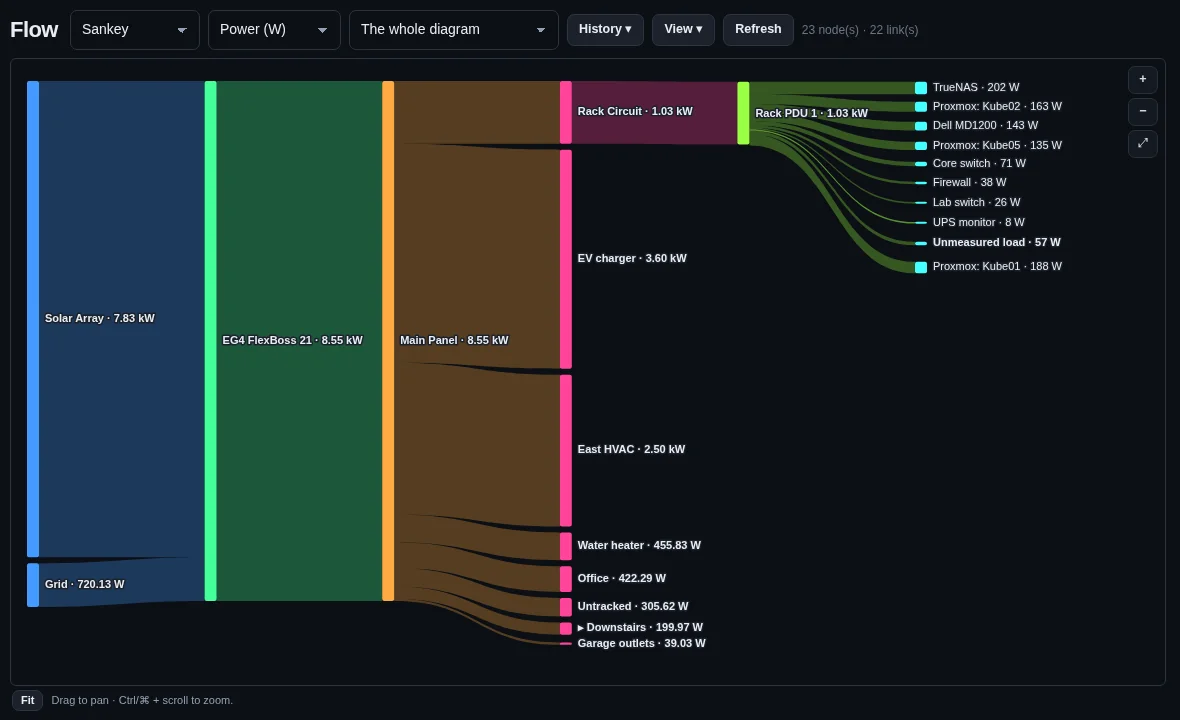Image resolution: width=1180 pixels, height=720 pixels.
Task: Click the UPS monitor 8 W label
Action: [978, 222]
